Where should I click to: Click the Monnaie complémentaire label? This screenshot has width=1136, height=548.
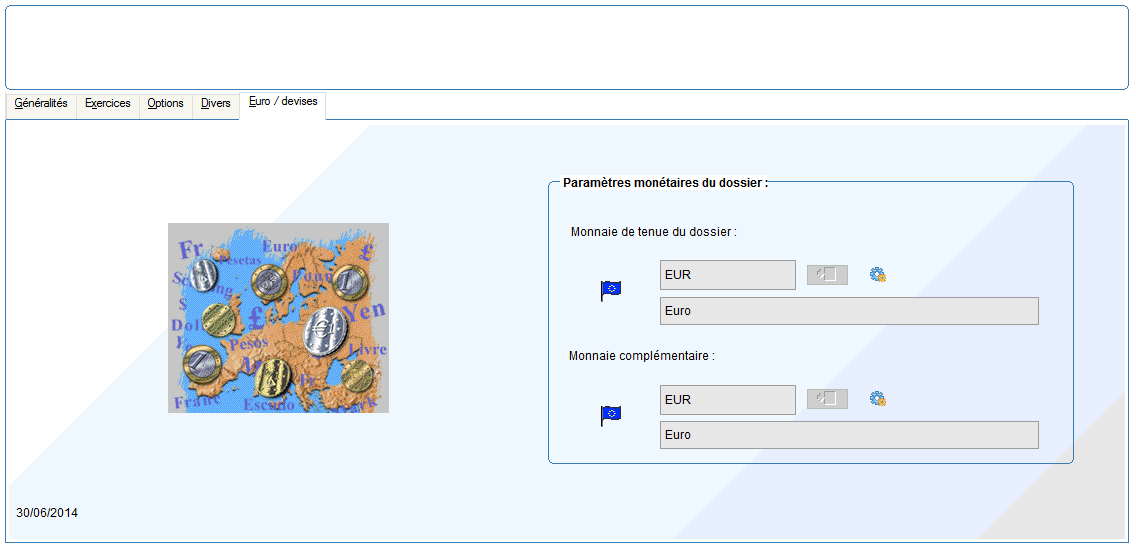642,356
